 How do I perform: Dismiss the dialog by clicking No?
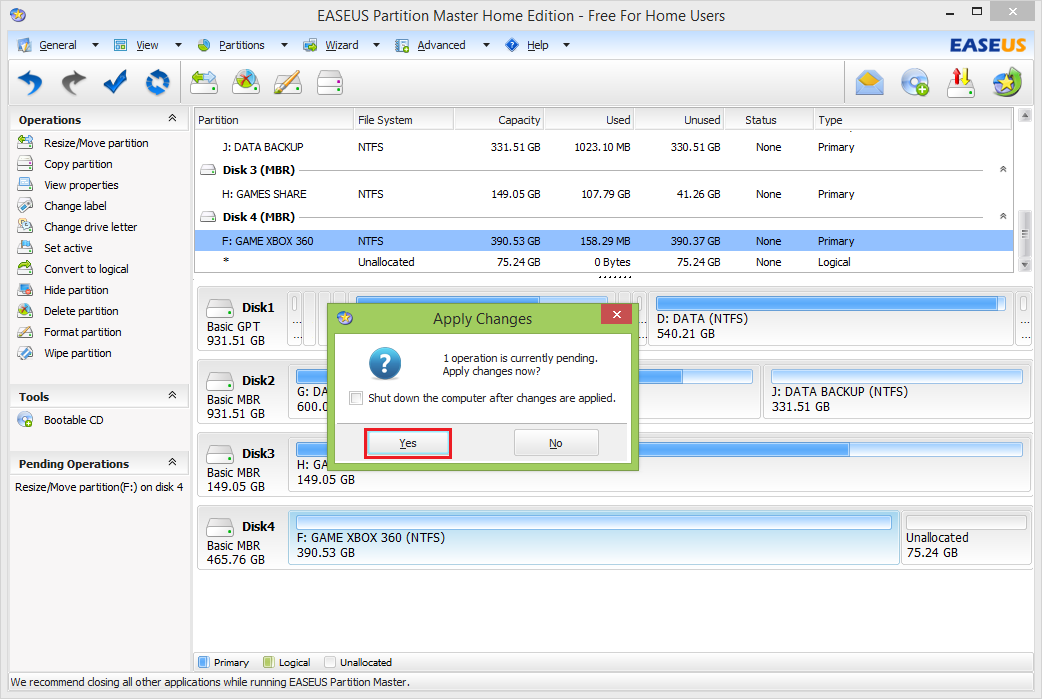[556, 442]
